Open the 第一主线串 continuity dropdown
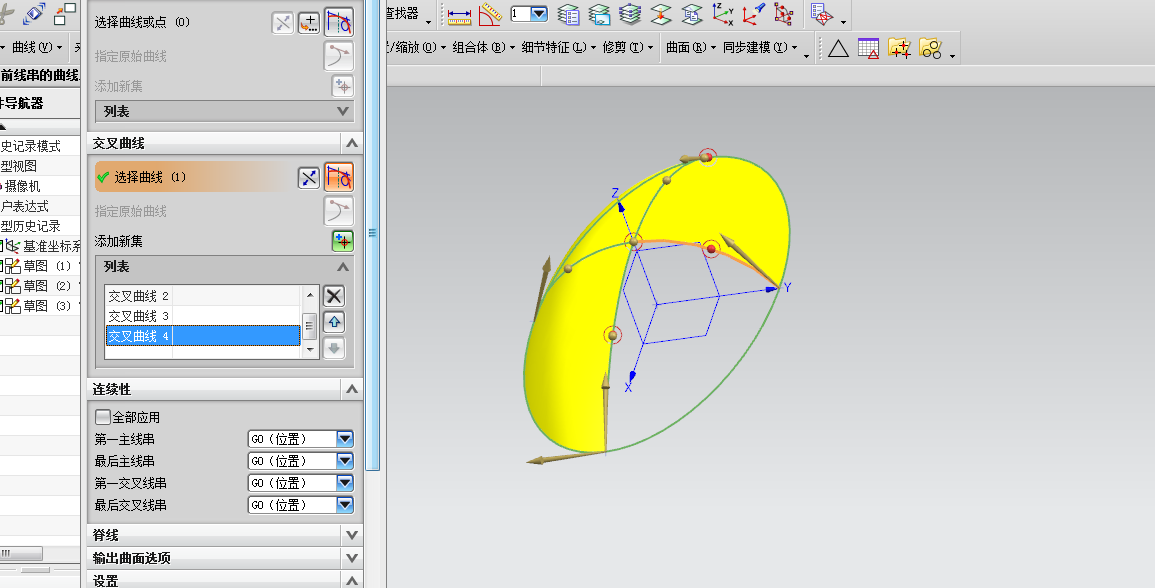 tap(345, 439)
